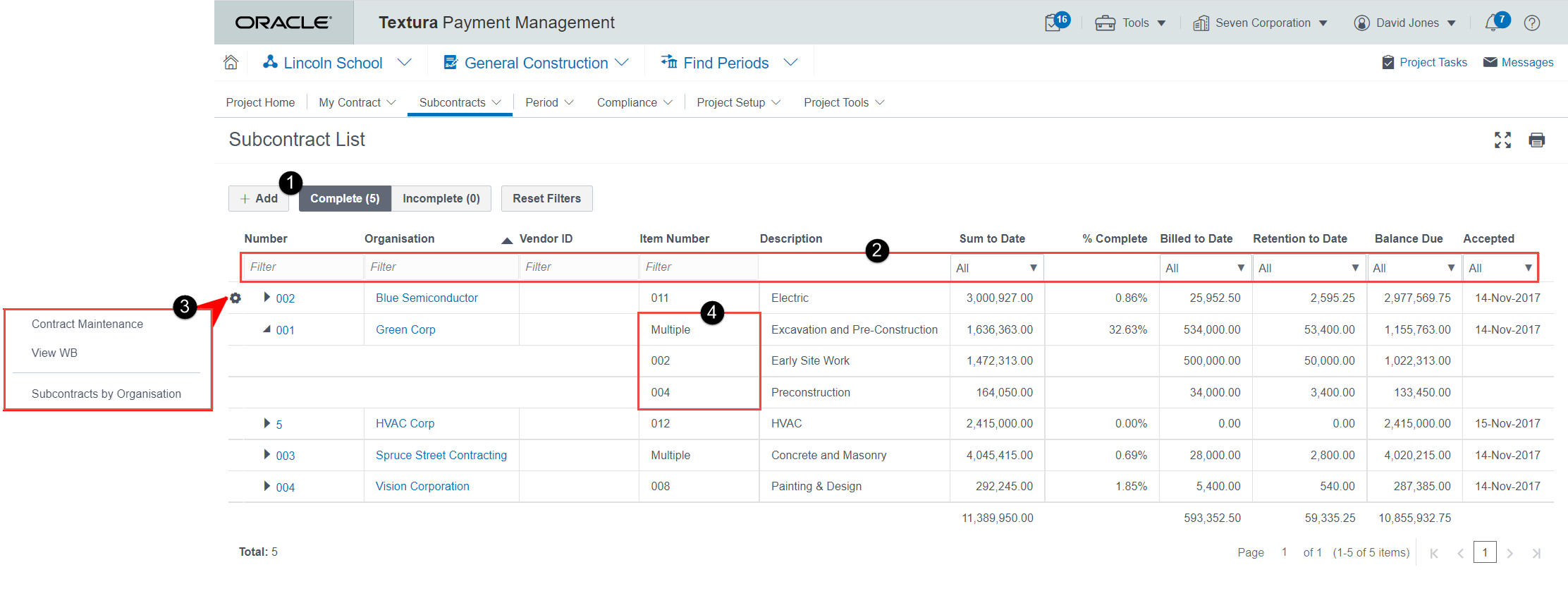Click the David Jones user avatar icon
This screenshot has width=1568, height=608.
[1361, 23]
